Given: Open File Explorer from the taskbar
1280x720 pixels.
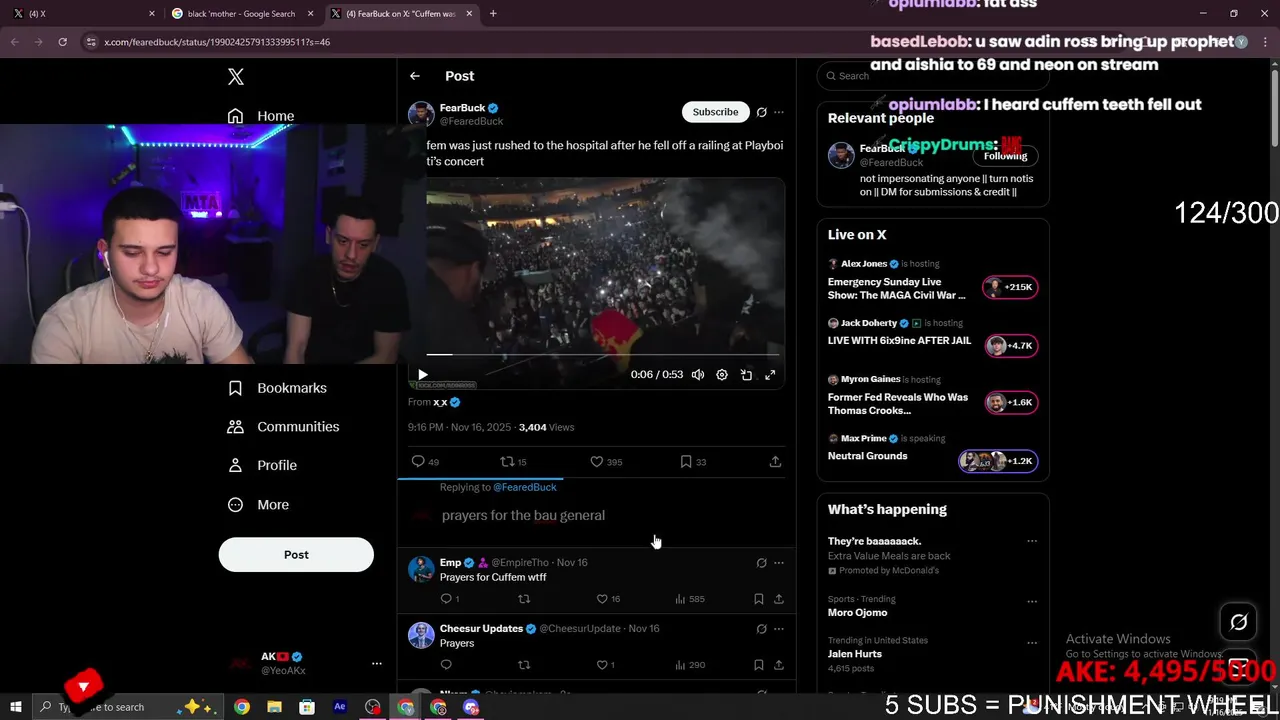Looking at the screenshot, I should coord(274,707).
